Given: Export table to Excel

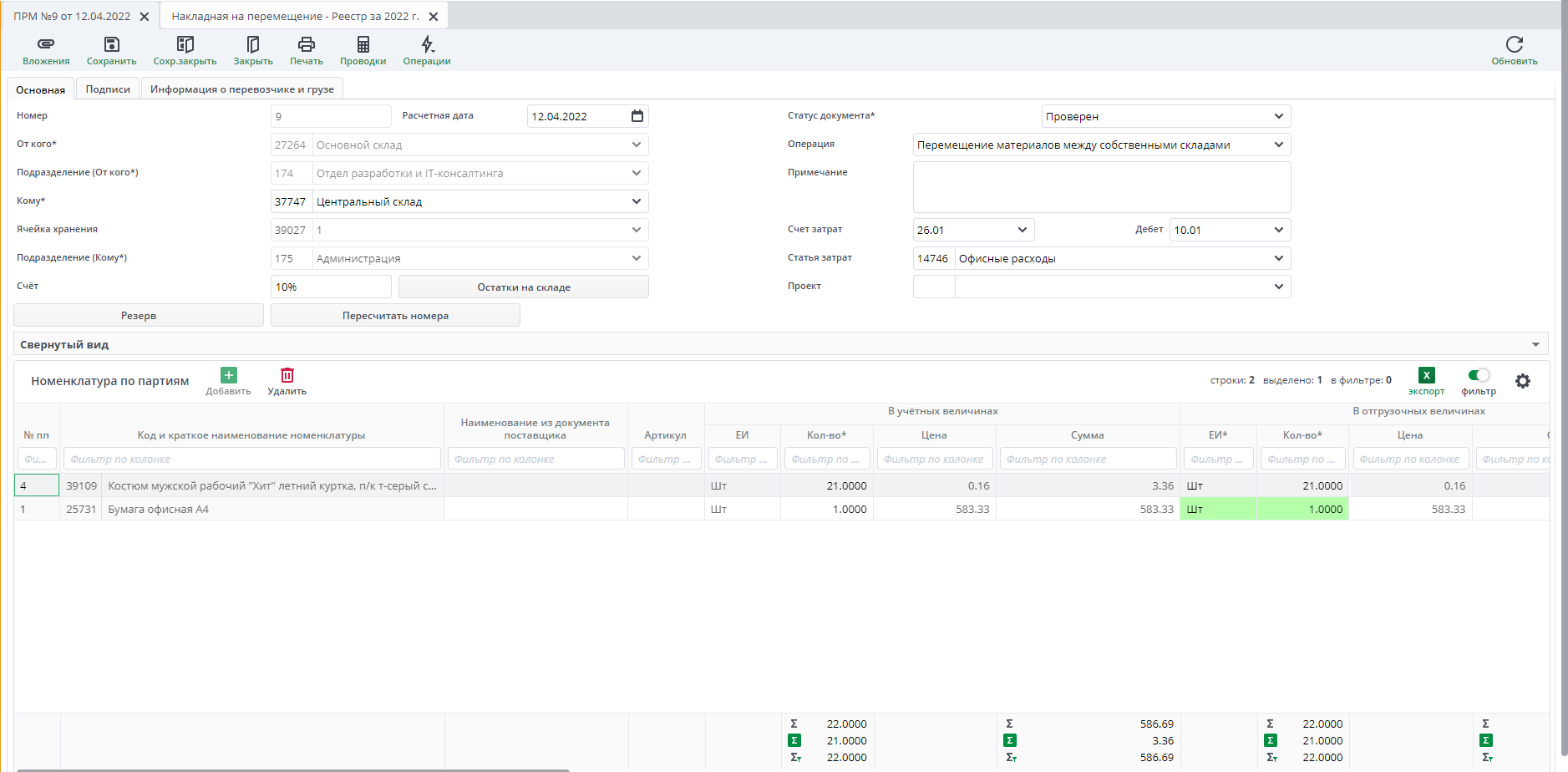Looking at the screenshot, I should pos(1426,375).
